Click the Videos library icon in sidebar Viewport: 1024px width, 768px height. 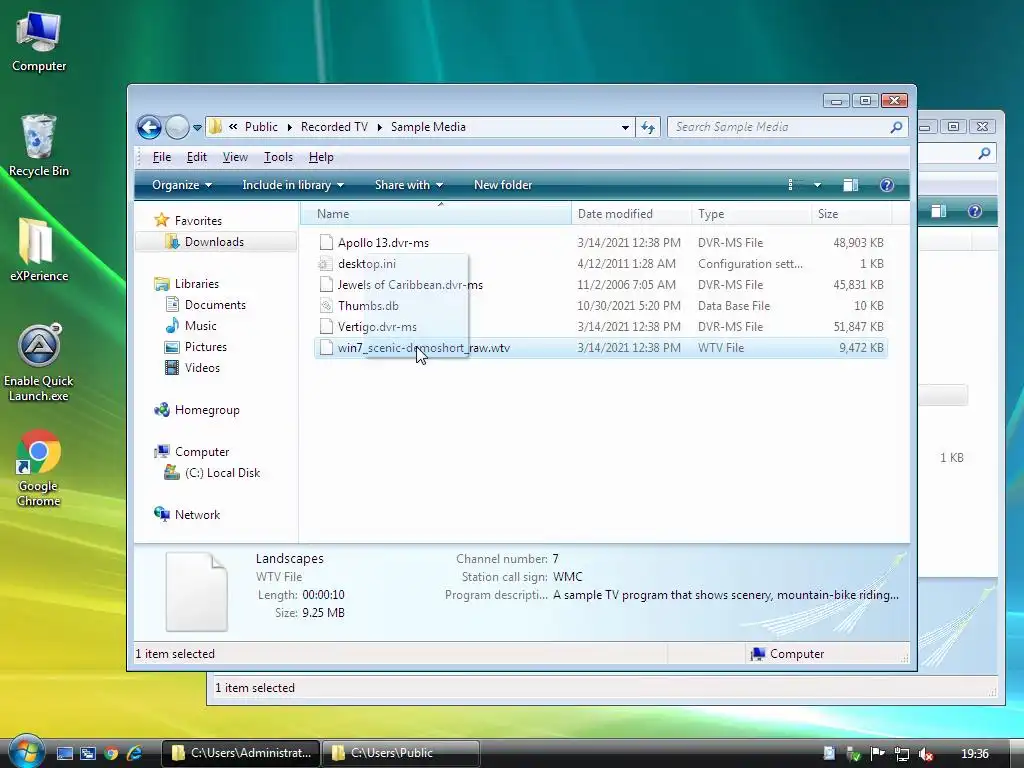pos(172,368)
